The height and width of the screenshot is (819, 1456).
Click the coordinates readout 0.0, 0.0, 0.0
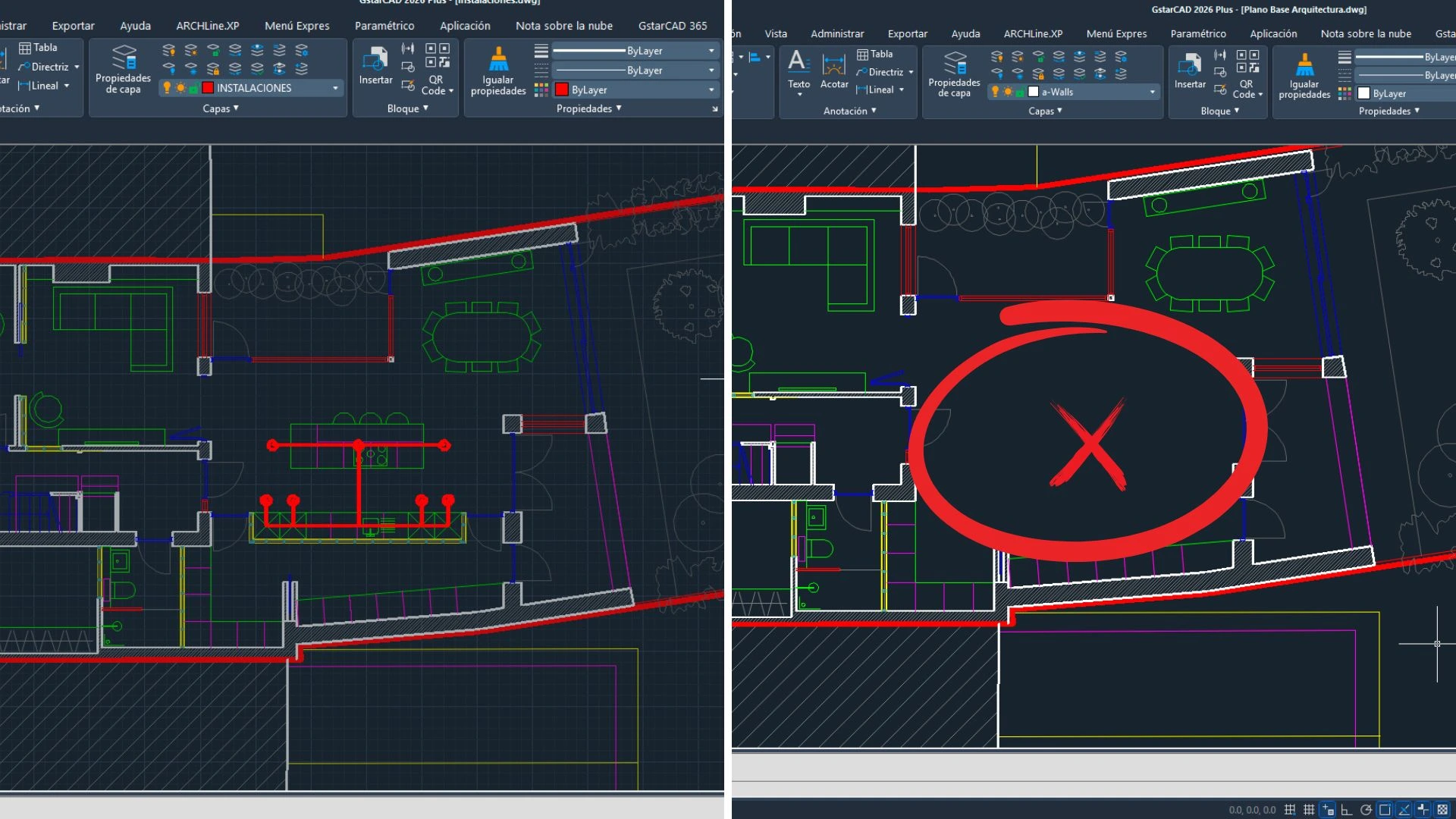point(1252,810)
